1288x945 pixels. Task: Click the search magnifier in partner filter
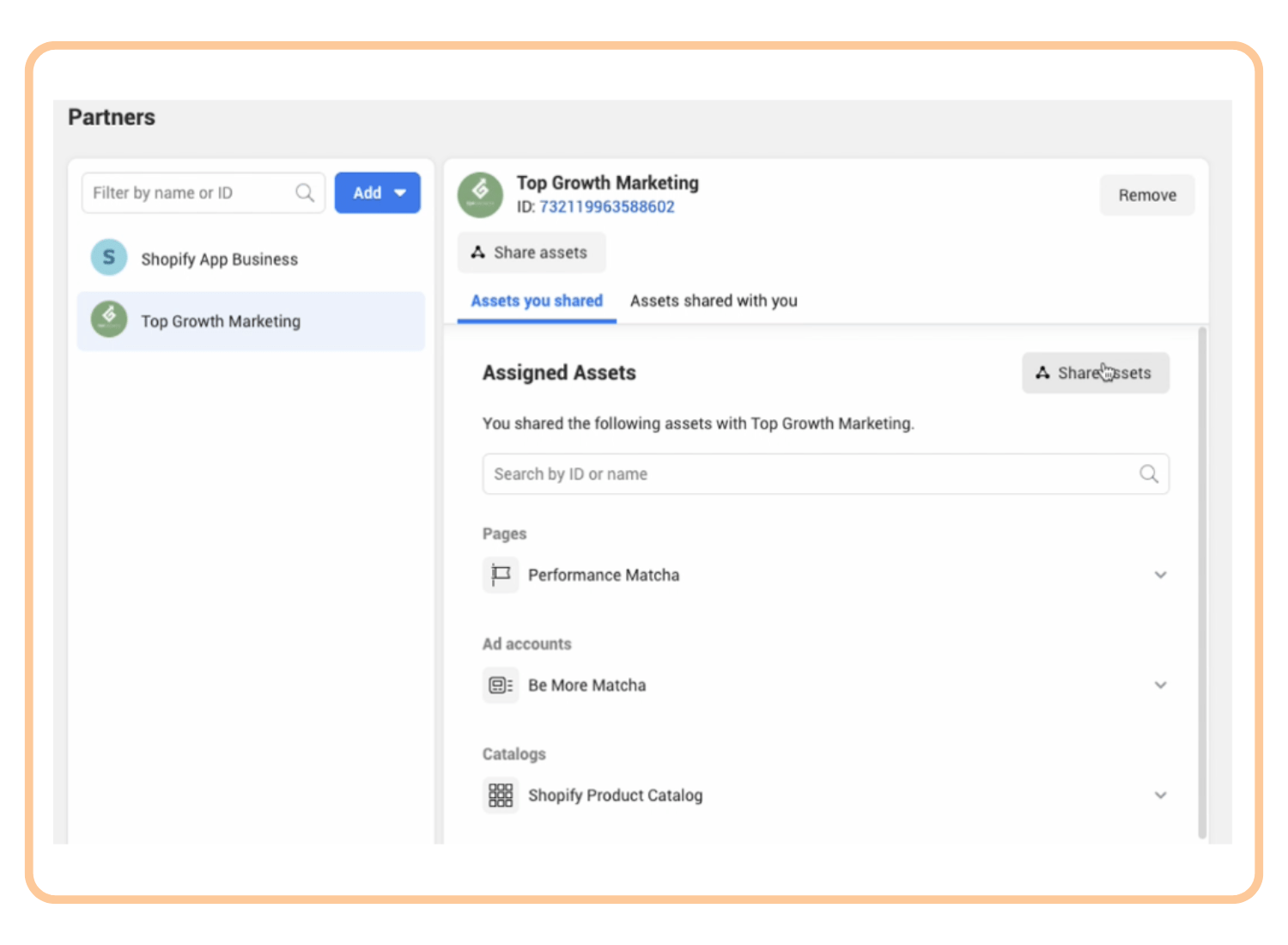[x=305, y=192]
